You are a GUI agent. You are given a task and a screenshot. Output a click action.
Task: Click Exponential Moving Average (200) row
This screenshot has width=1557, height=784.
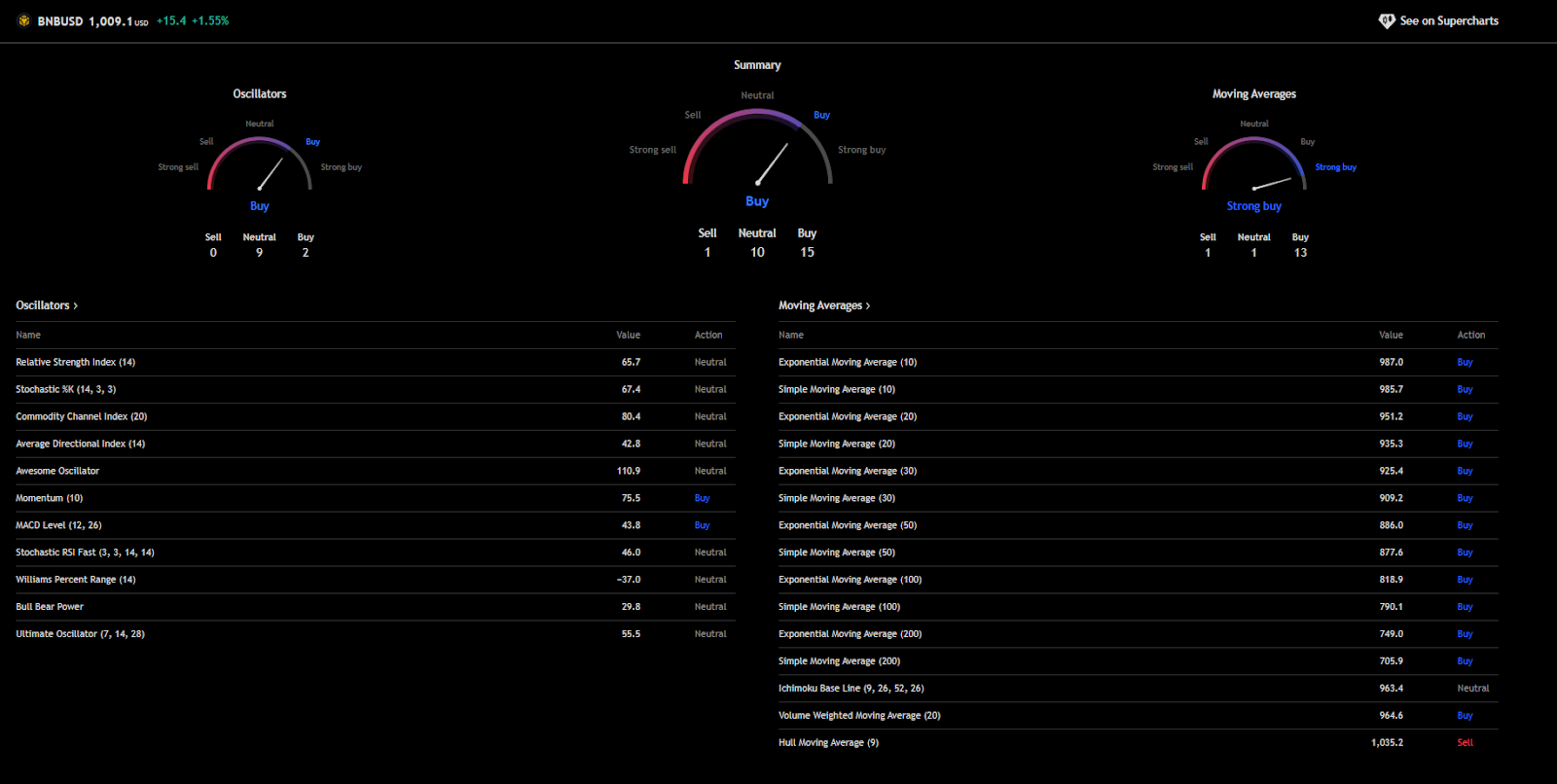(x=850, y=633)
